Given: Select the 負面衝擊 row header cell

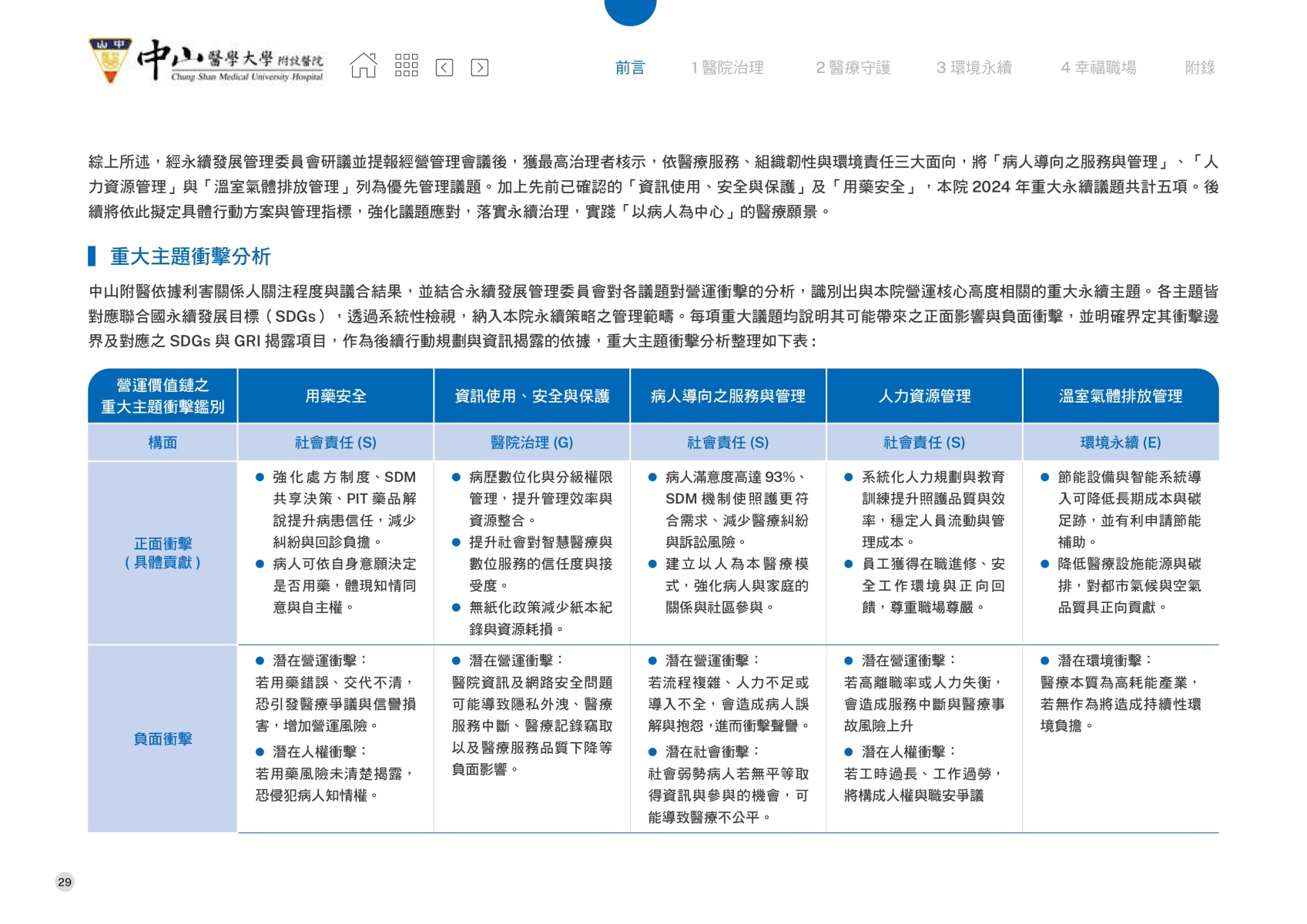Looking at the screenshot, I should (163, 739).
